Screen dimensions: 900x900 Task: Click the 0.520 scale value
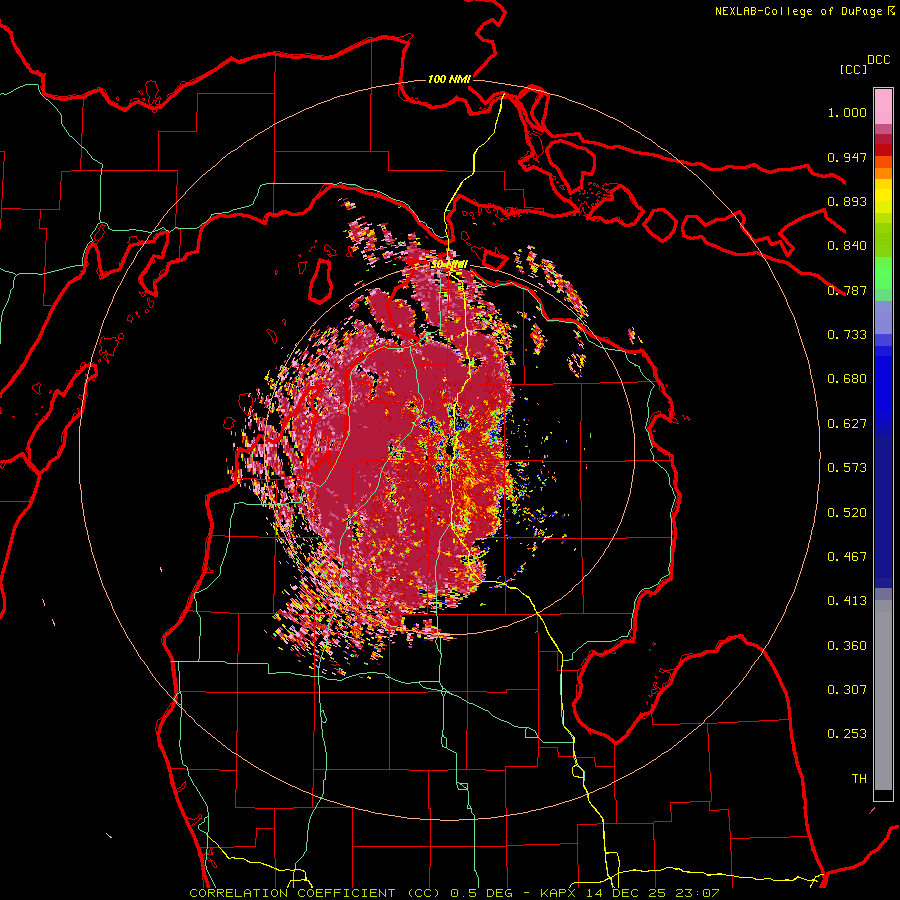[847, 513]
